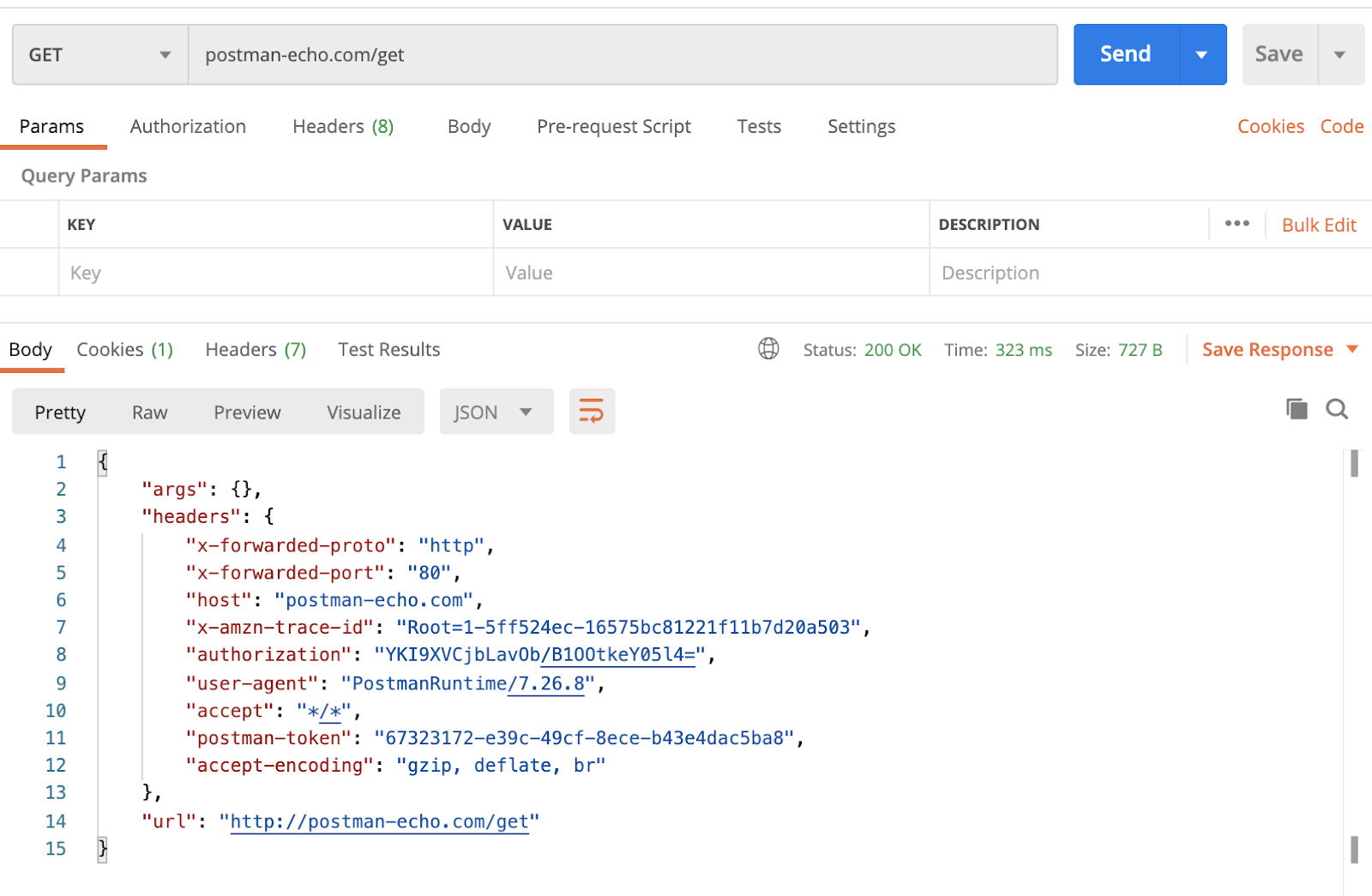Open the Test Results tab
1372x896 pixels.
tap(389, 350)
